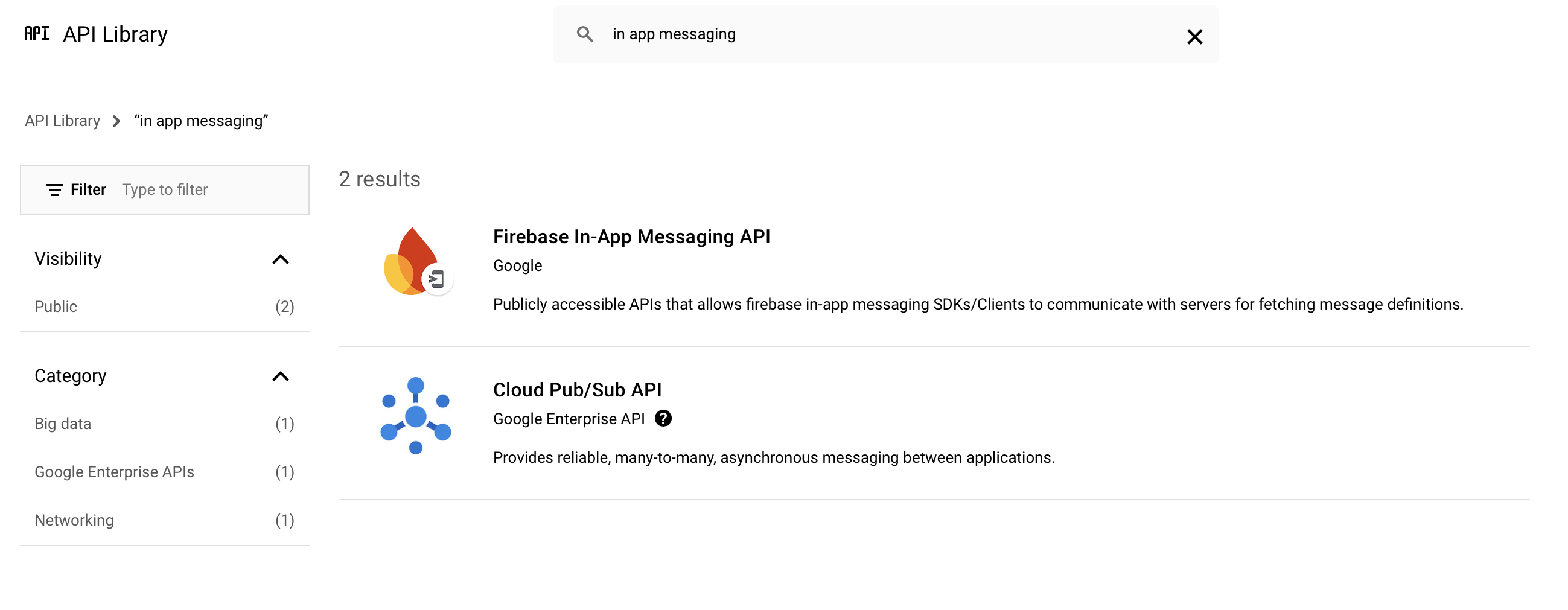Select the Public visibility filter
1568x610 pixels.
[x=56, y=307]
